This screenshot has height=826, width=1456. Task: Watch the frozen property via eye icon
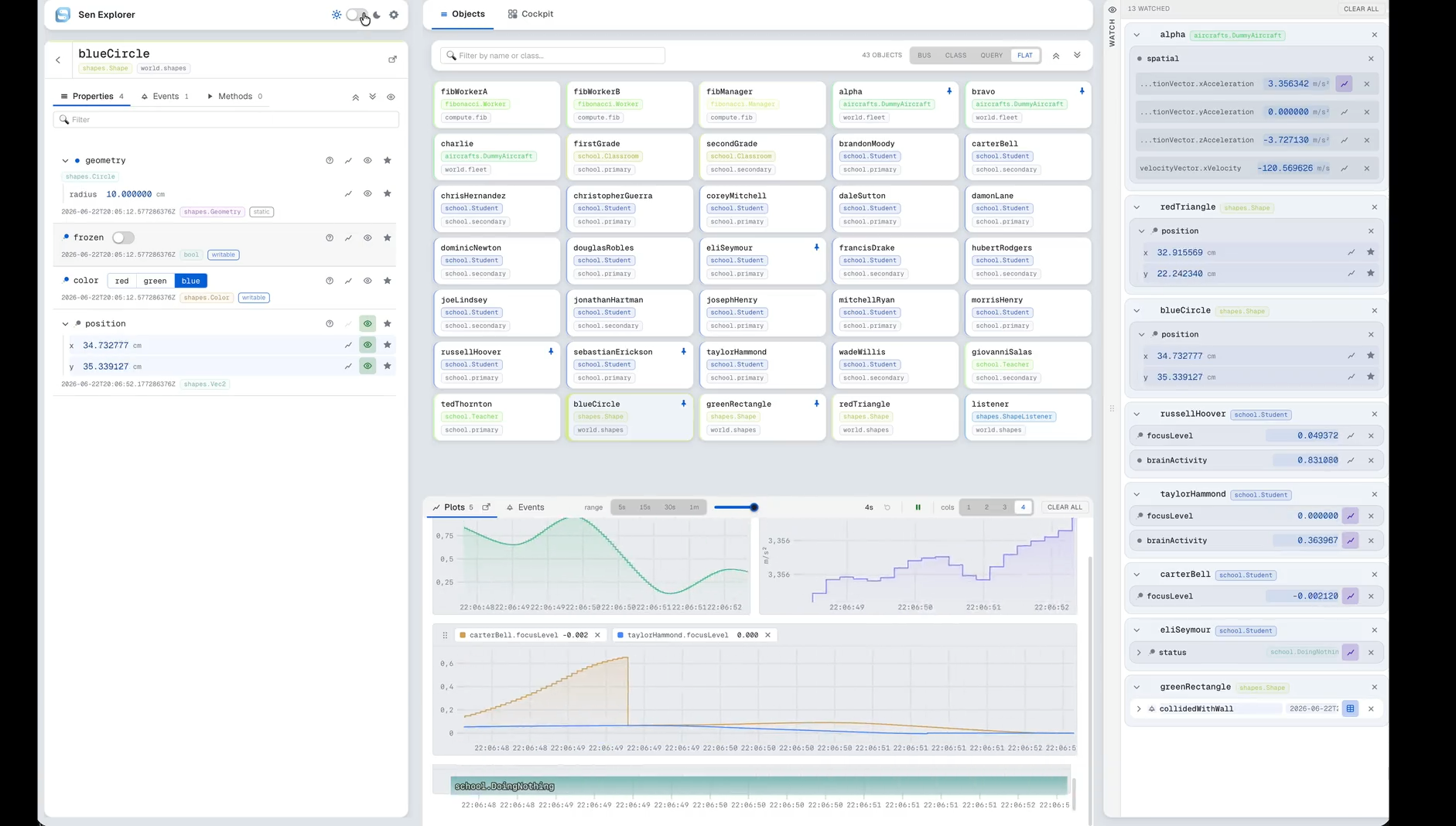point(367,238)
